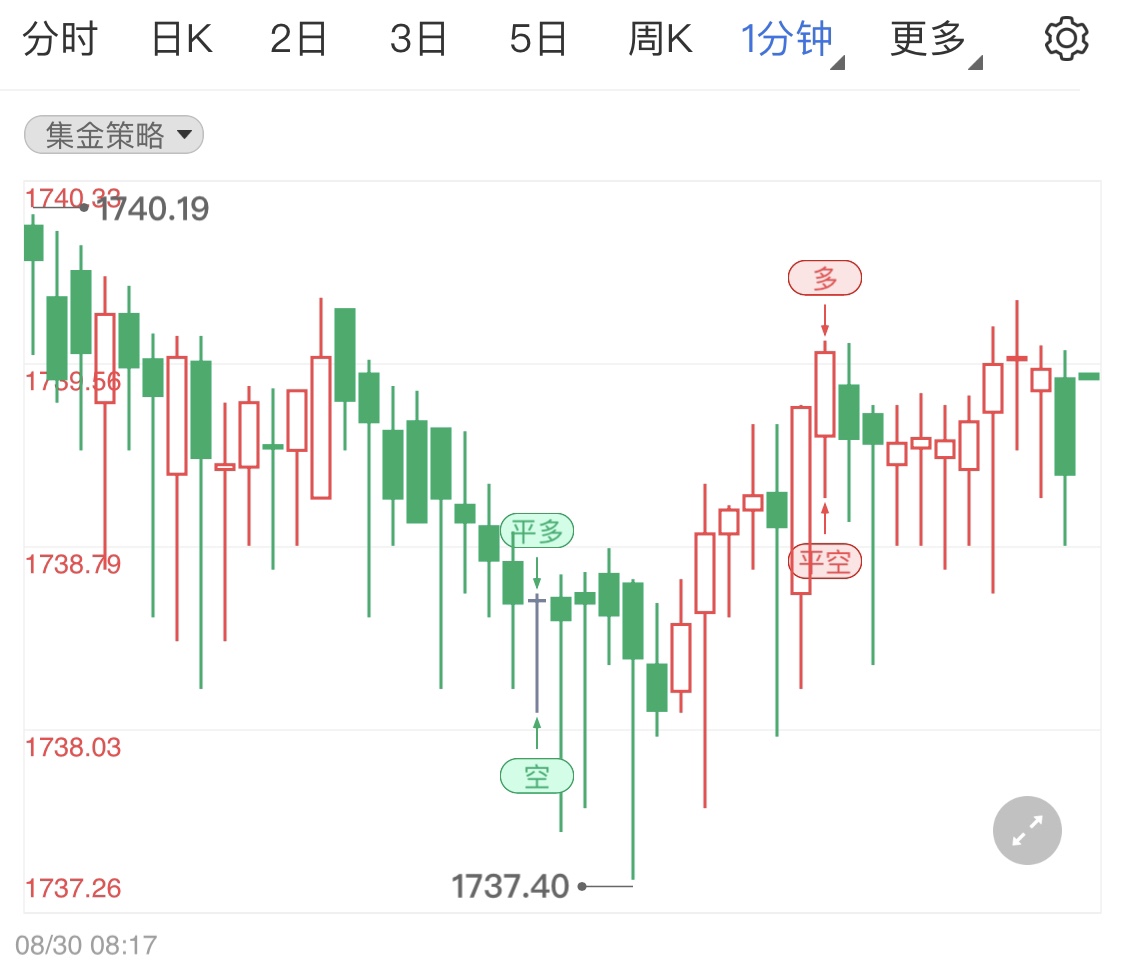Select the 5日 tab

click(x=538, y=40)
